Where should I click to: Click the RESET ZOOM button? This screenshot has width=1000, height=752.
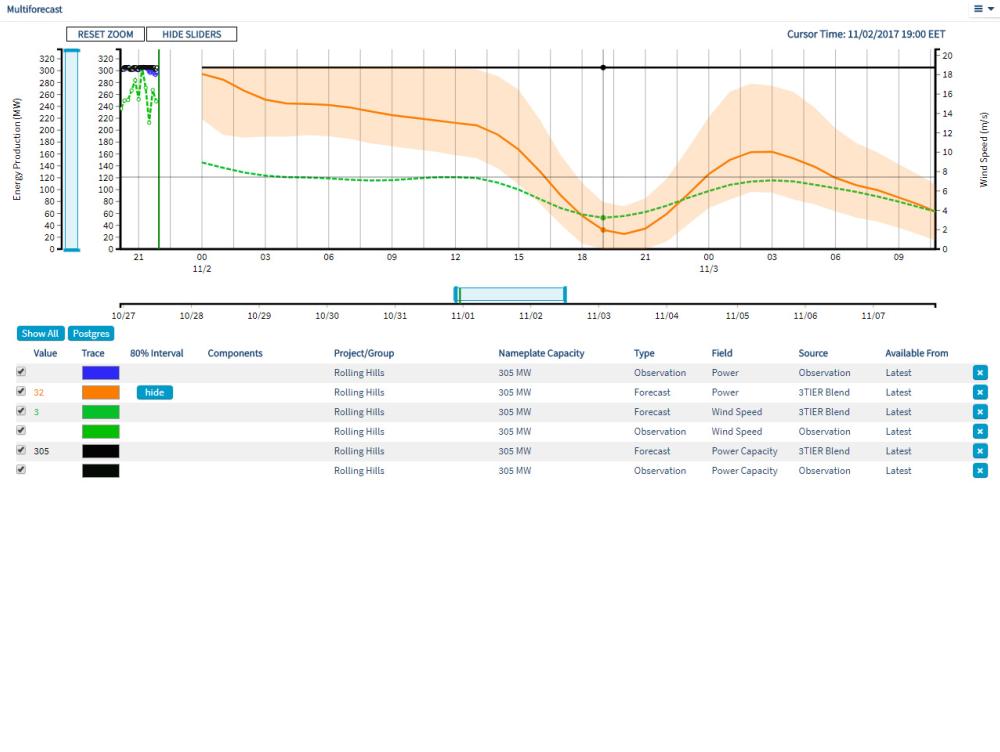tap(105, 35)
